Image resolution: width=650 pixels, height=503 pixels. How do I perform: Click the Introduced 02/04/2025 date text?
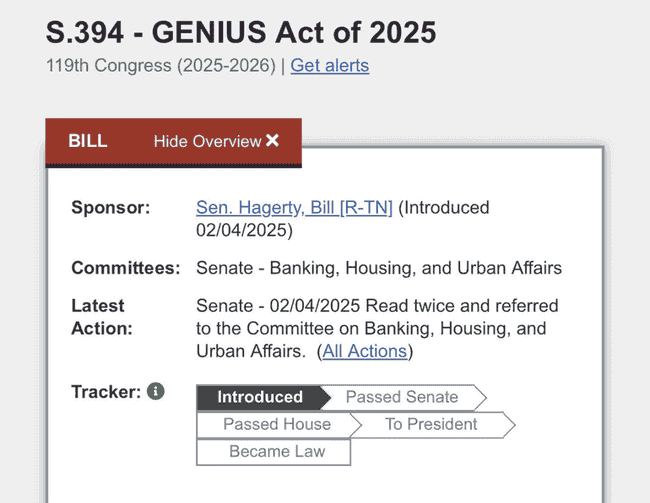tap(342, 219)
